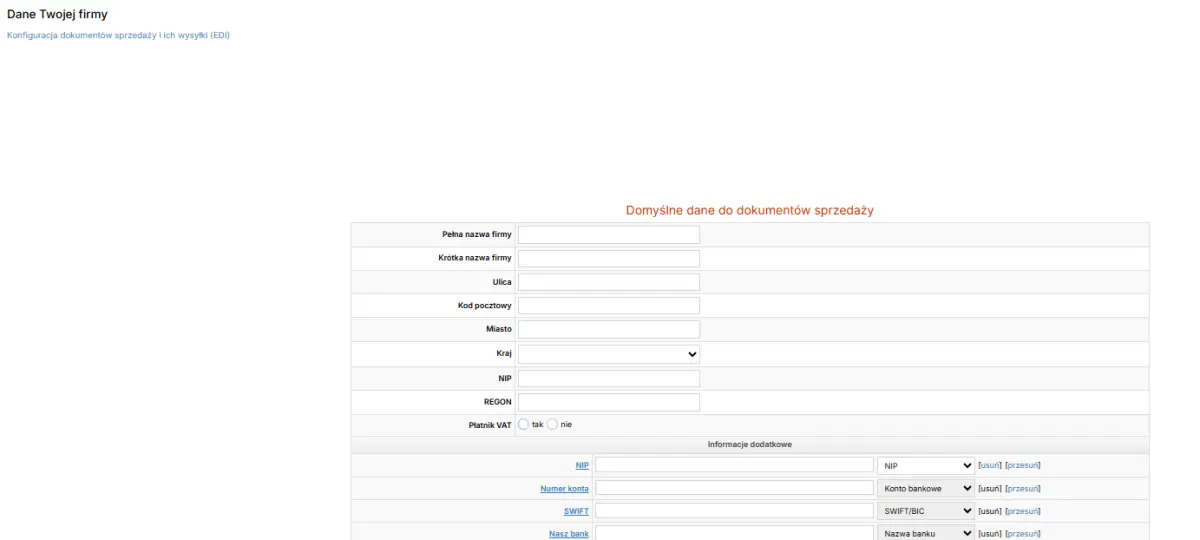Select 'tak' for Płatnik VAT
The width and height of the screenshot is (1200, 540).
tap(523, 425)
